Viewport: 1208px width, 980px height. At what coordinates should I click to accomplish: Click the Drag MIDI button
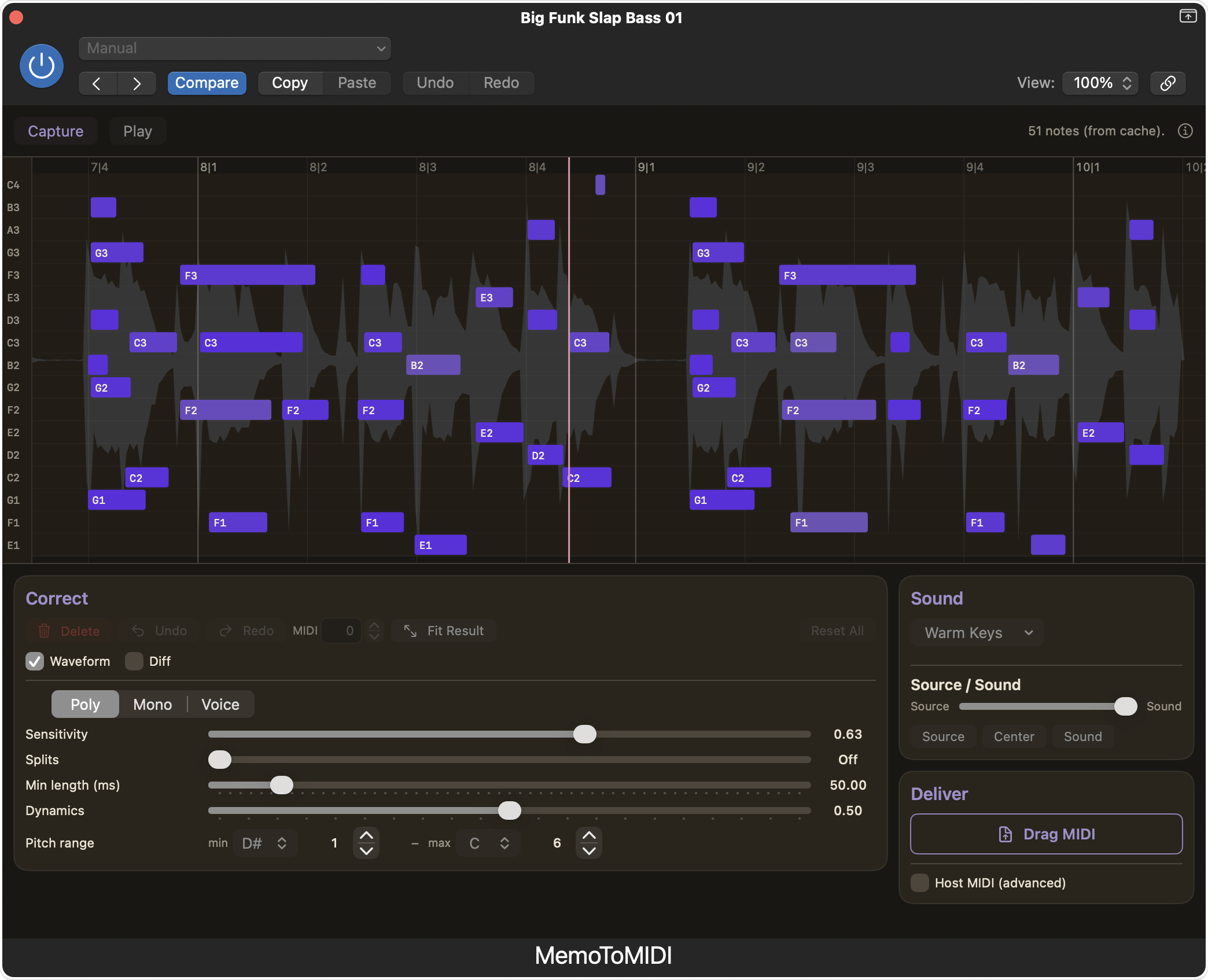1046,834
